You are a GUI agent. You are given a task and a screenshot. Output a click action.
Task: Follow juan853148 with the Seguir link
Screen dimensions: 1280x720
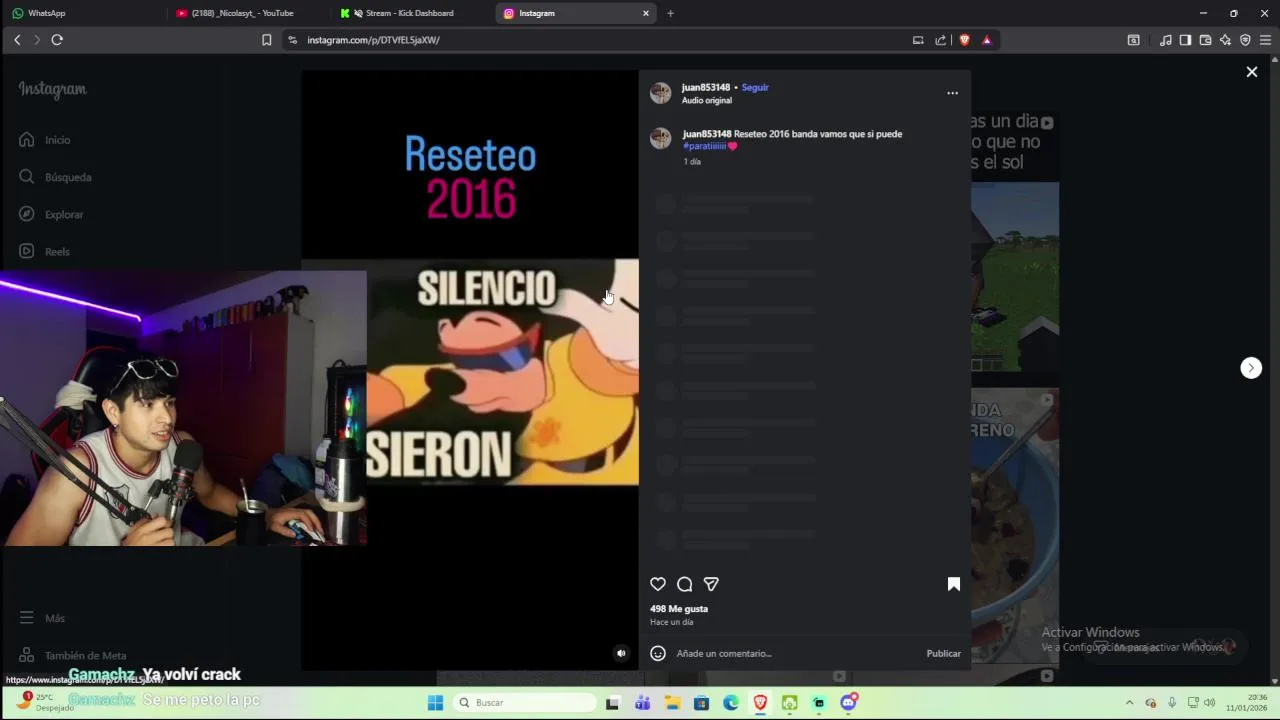tap(755, 87)
